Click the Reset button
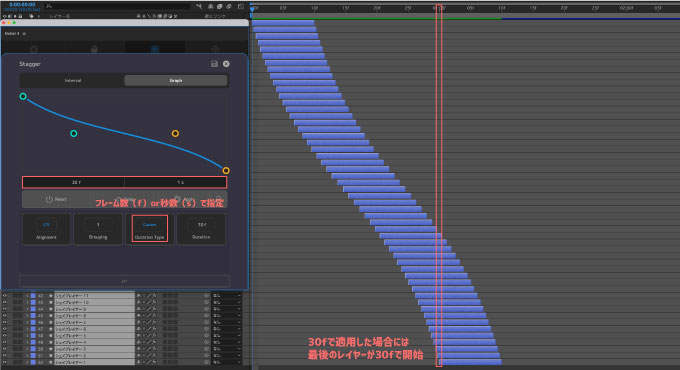The image size is (680, 370). [x=56, y=200]
